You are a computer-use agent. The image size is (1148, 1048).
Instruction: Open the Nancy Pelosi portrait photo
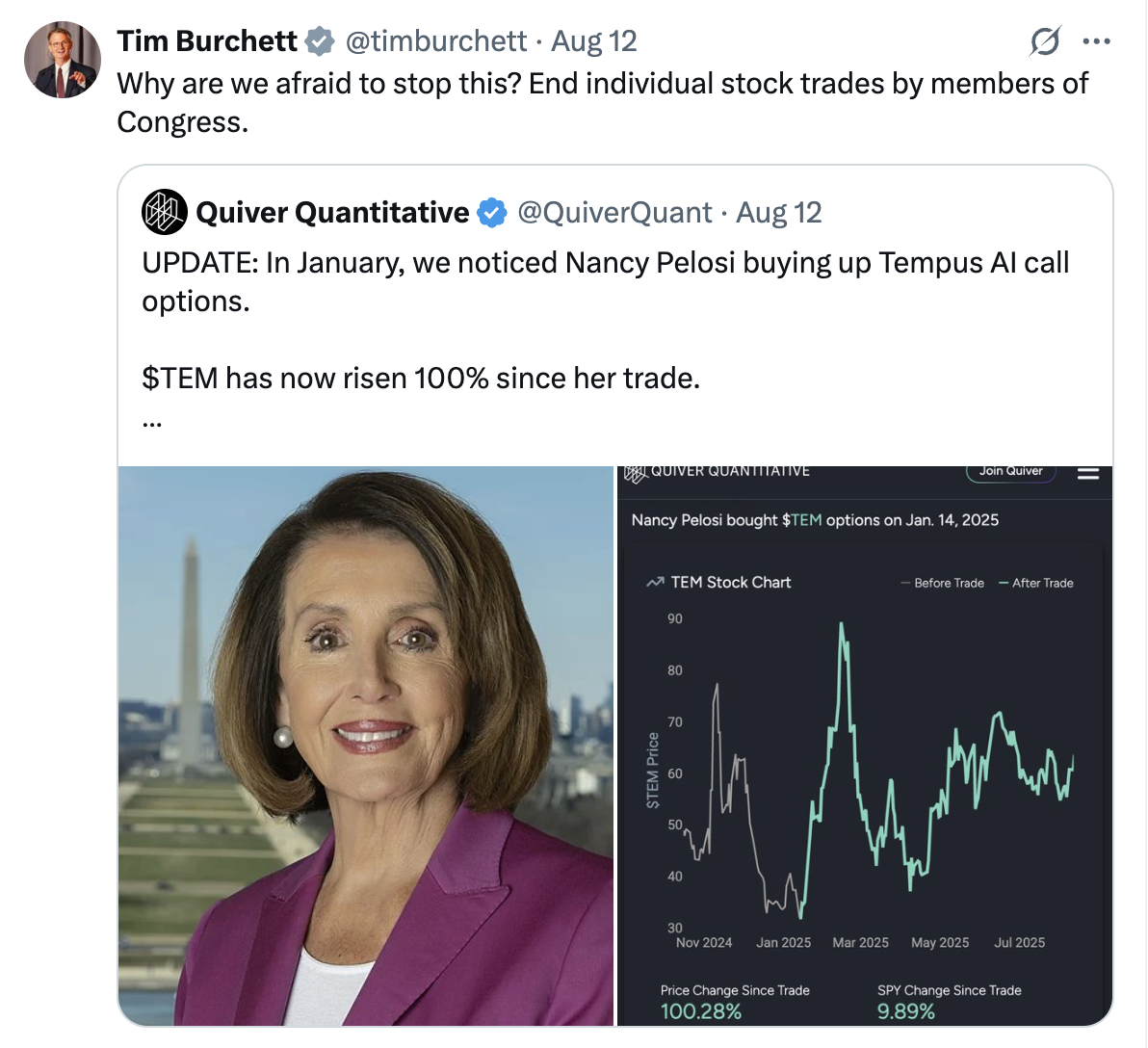click(366, 746)
